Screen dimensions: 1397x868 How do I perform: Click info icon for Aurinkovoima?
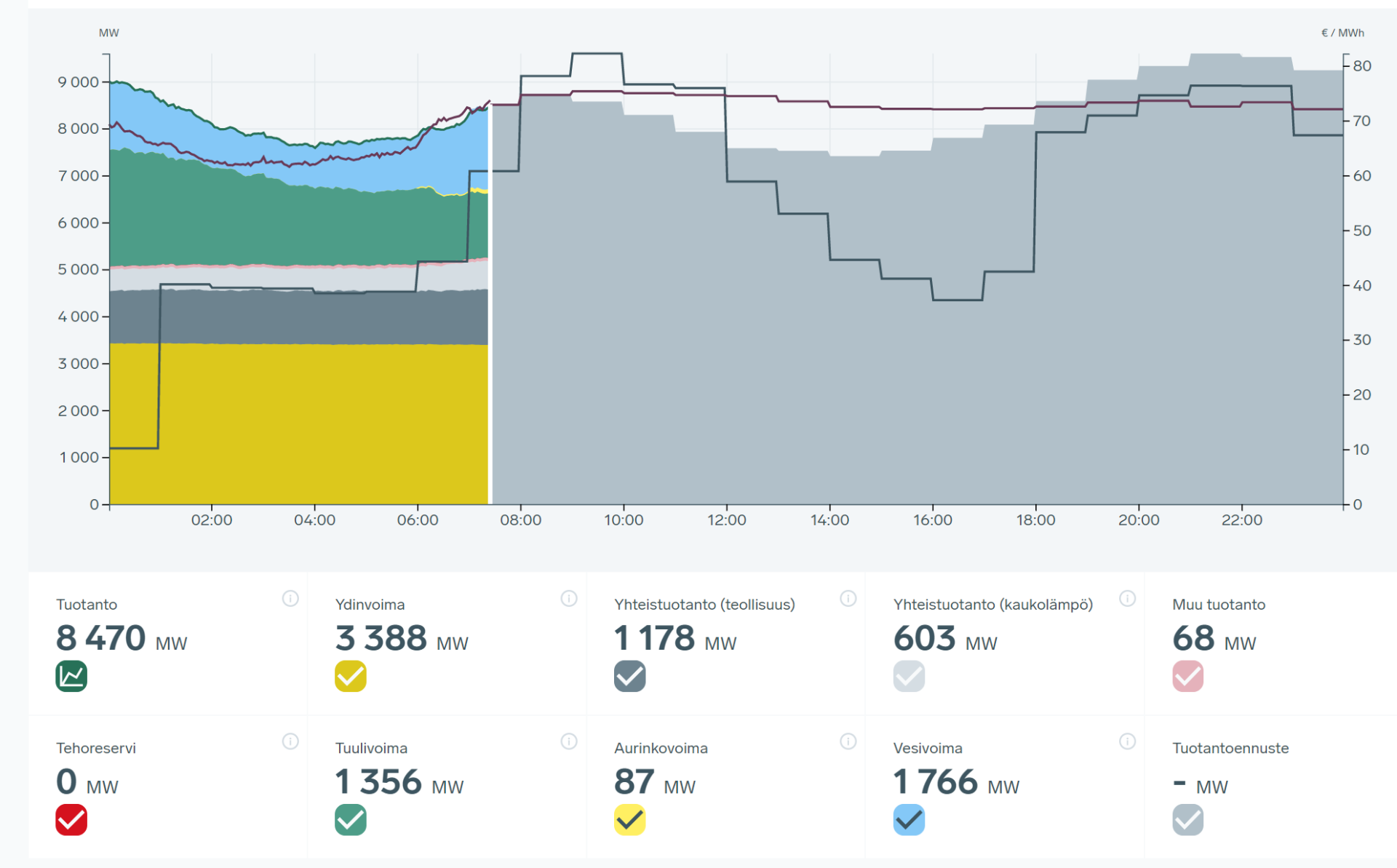coord(848,741)
